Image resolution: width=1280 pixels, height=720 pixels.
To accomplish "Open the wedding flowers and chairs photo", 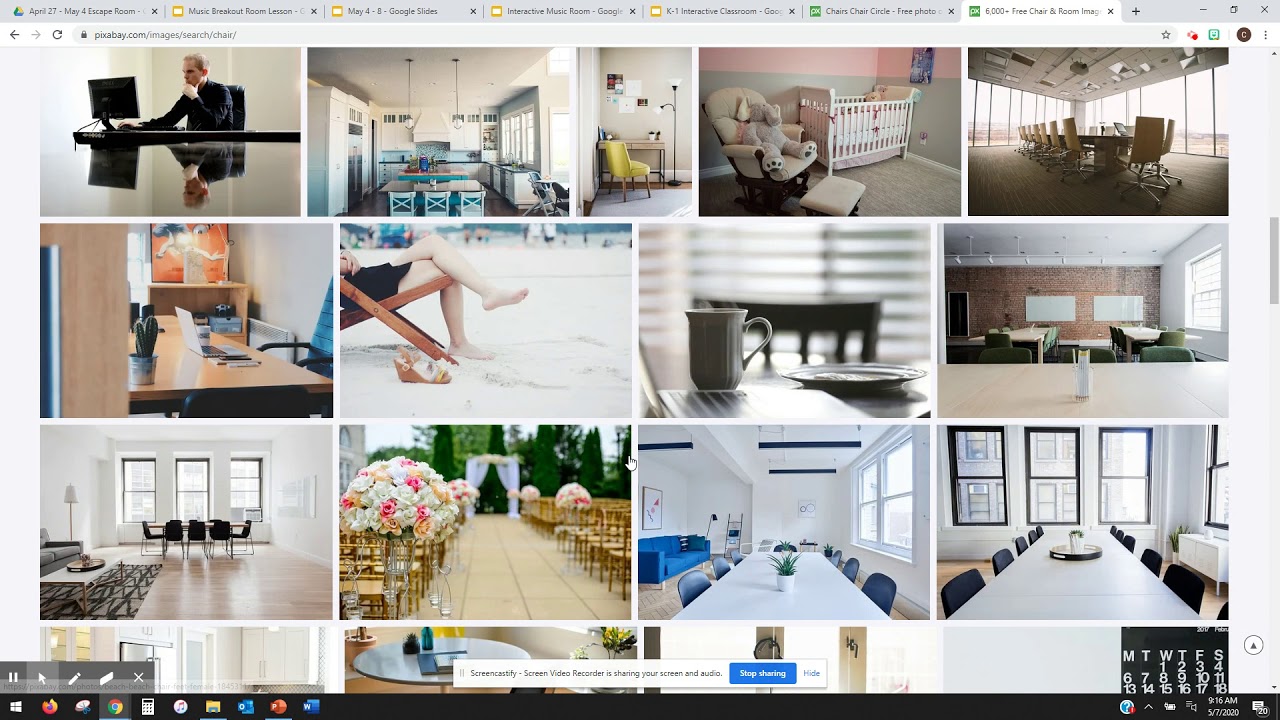I will 485,522.
